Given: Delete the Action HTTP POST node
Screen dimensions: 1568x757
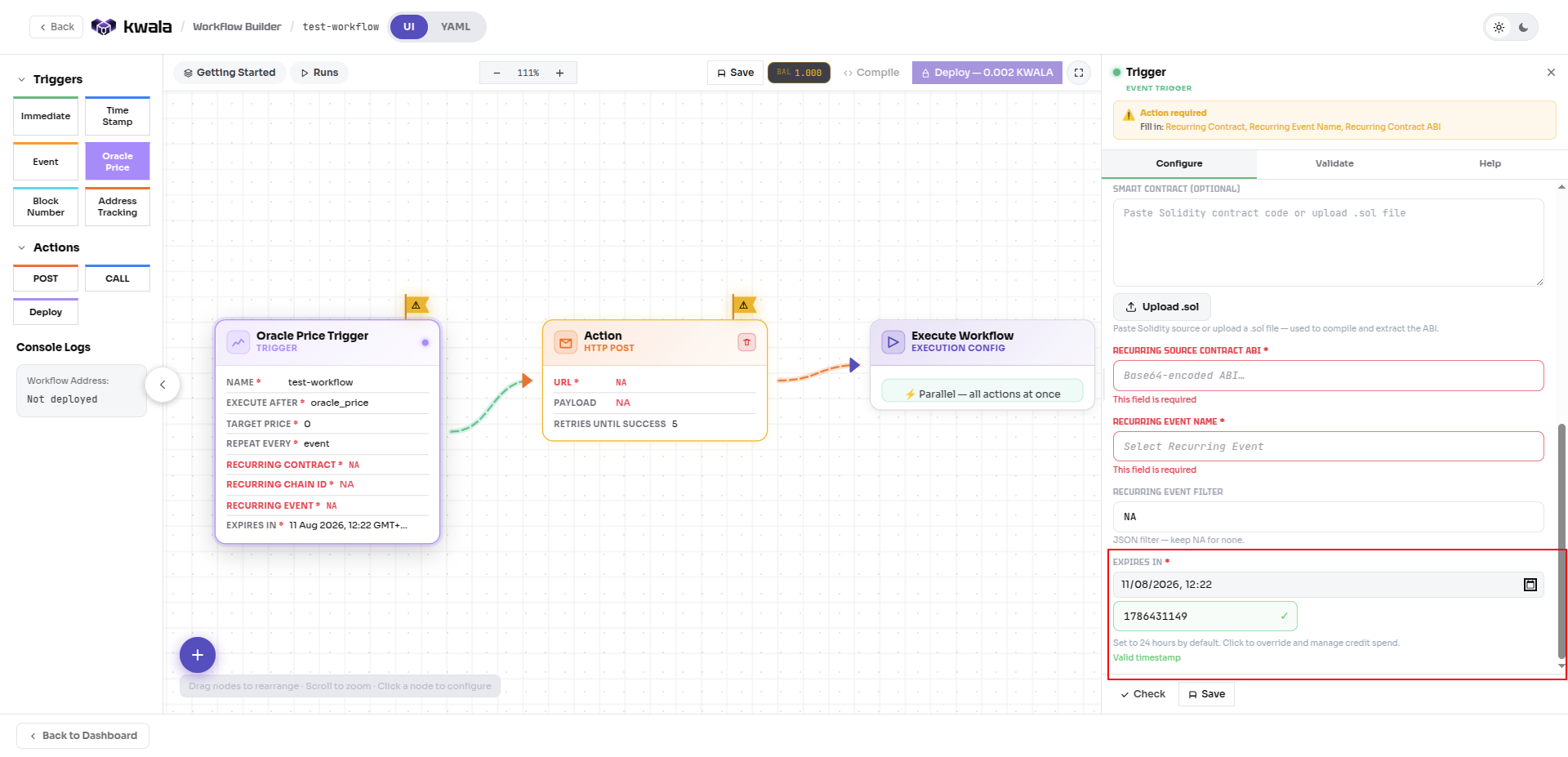Looking at the screenshot, I should tap(746, 342).
